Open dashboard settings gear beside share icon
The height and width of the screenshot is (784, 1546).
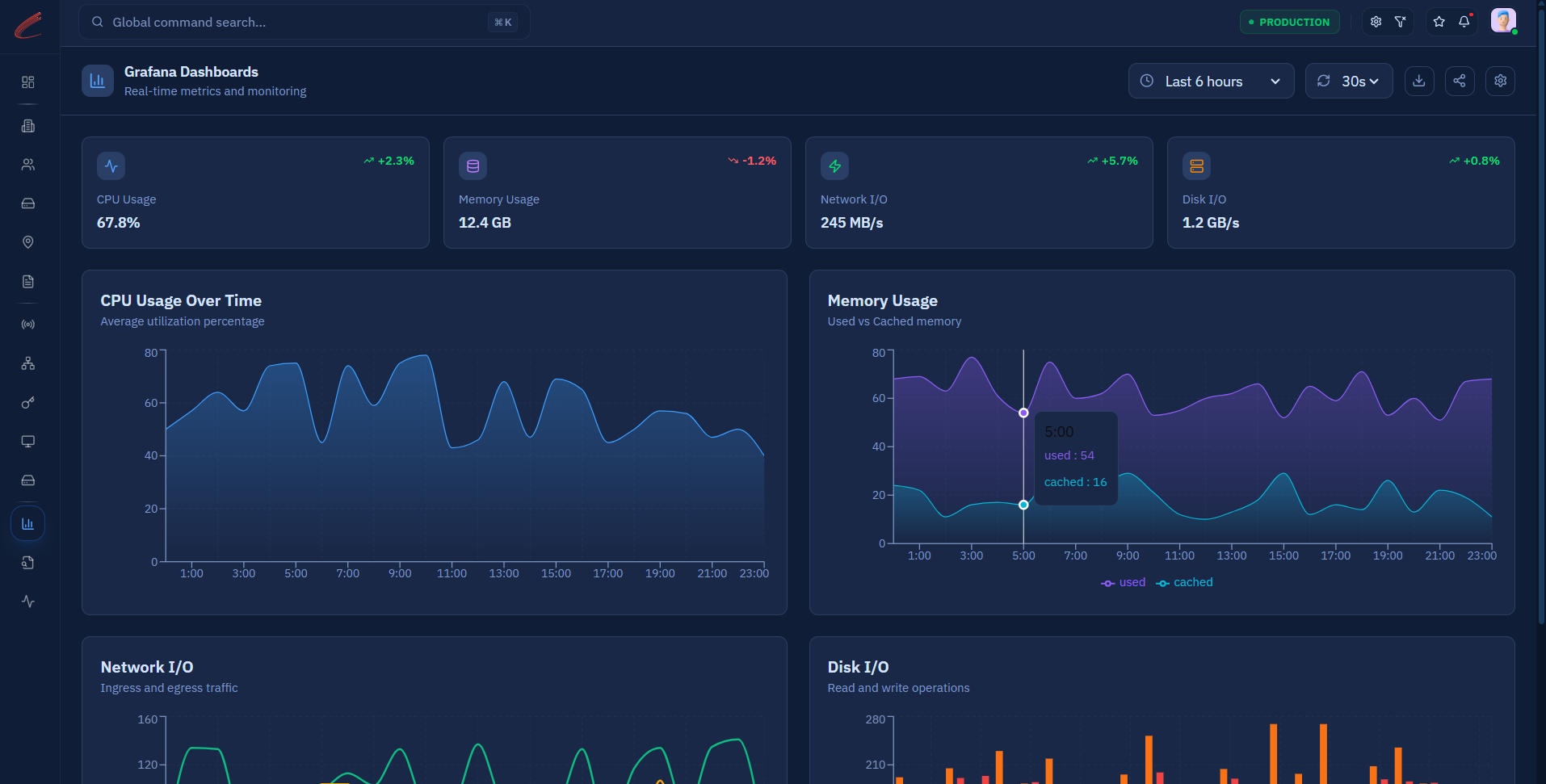pyautogui.click(x=1501, y=81)
